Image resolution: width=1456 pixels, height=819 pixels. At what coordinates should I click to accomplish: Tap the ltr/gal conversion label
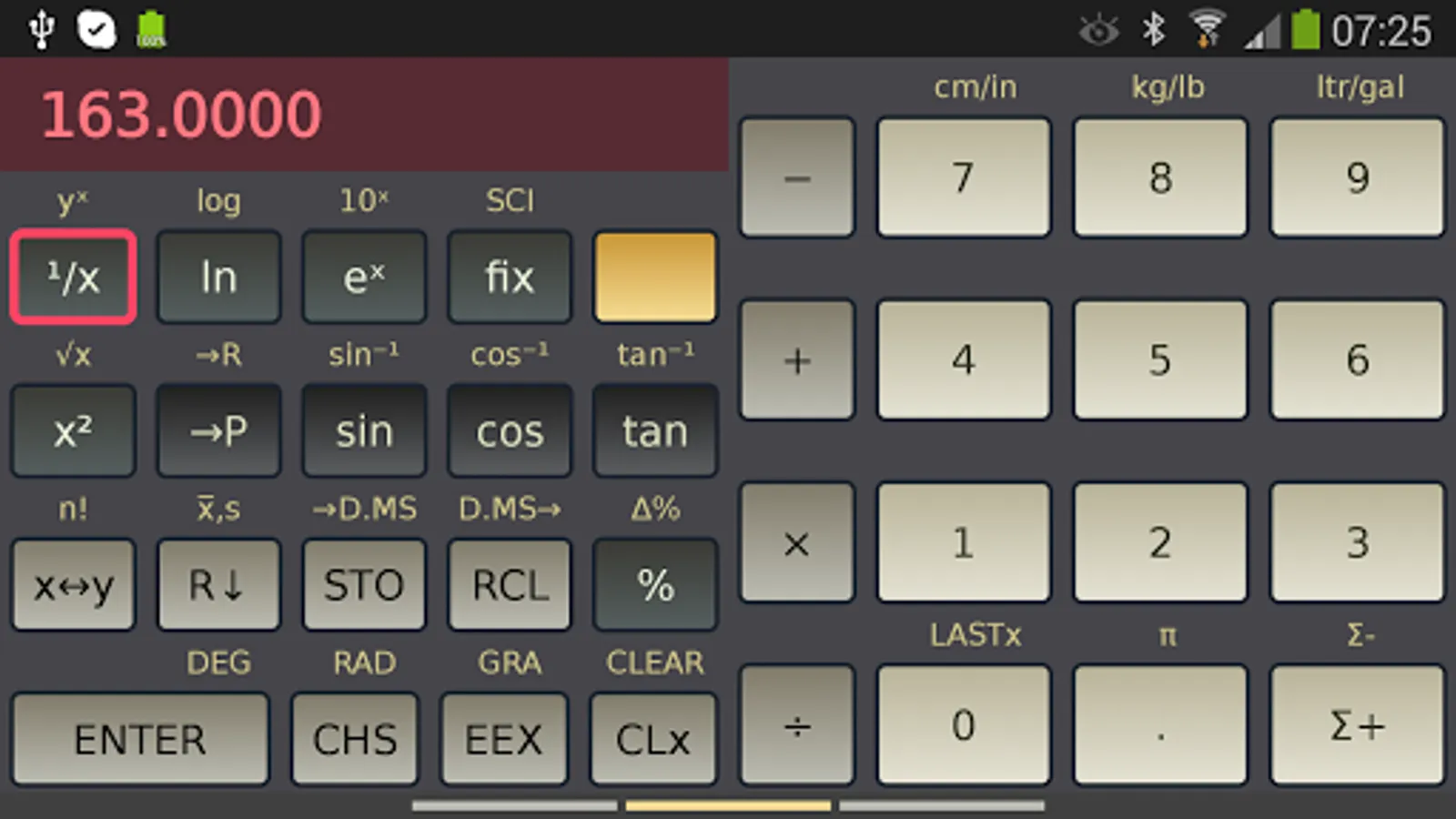point(1360,87)
